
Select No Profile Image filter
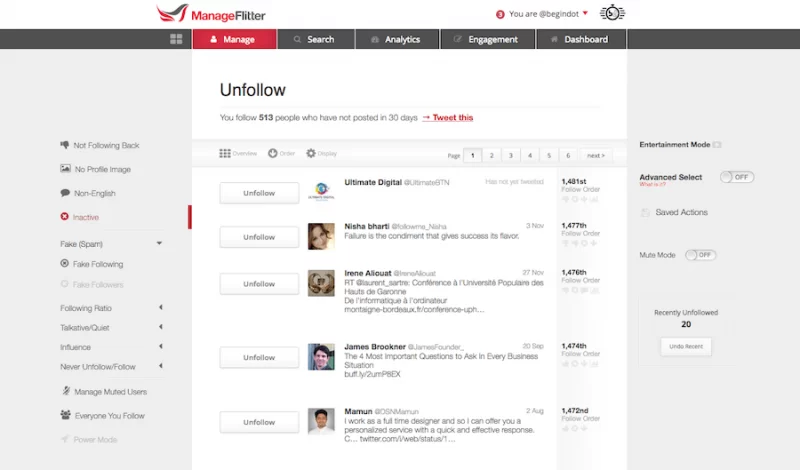(x=95, y=169)
